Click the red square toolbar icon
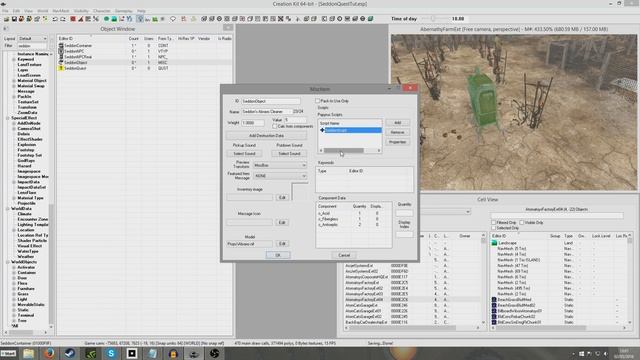 [73, 19]
